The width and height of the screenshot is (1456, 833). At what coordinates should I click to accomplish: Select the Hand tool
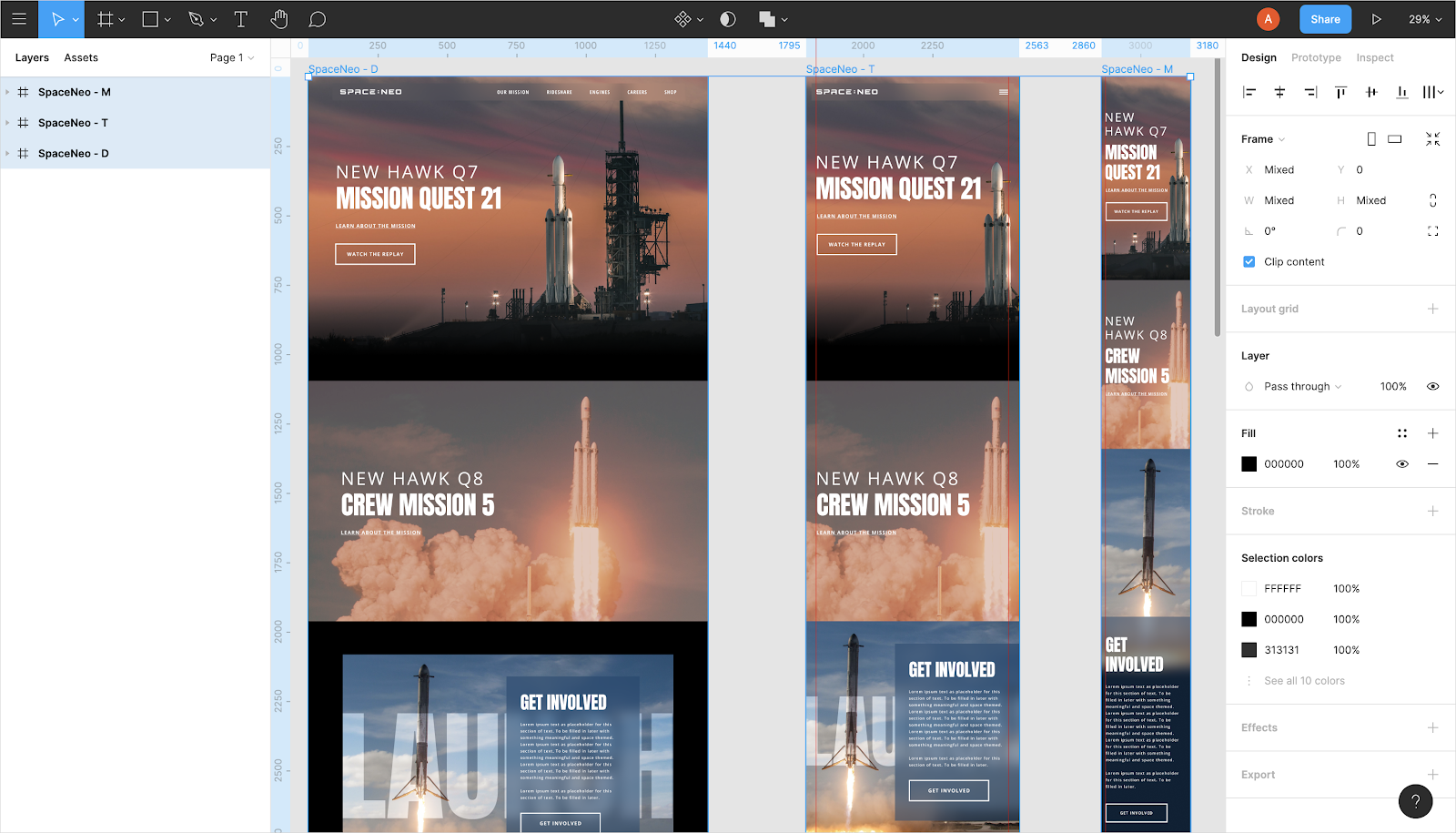[x=279, y=19]
